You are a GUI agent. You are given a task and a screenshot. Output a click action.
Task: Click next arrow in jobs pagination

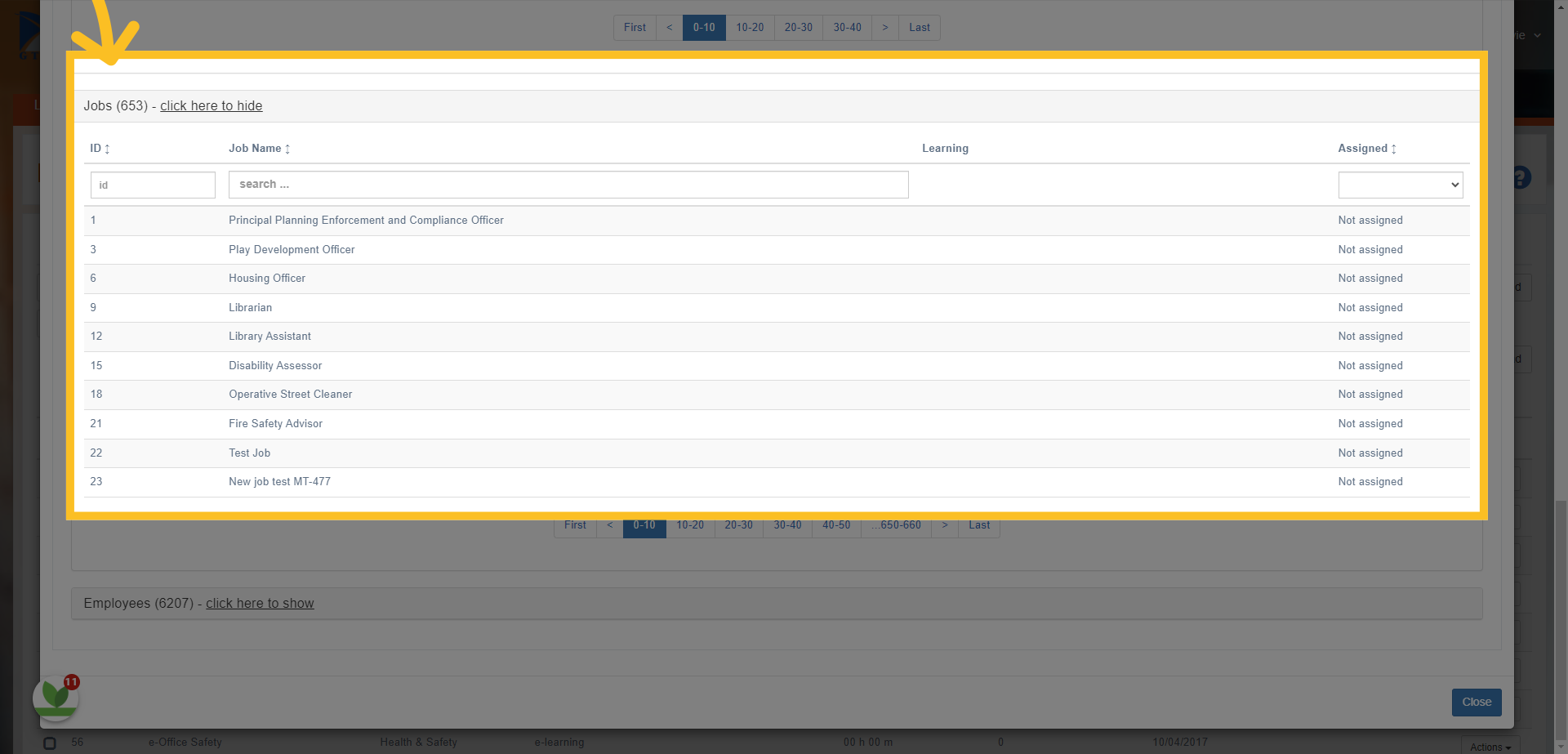(945, 525)
